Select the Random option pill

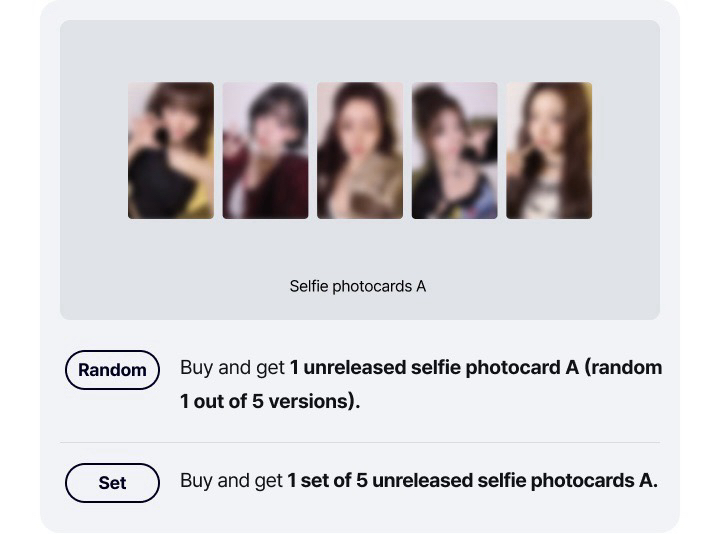pos(112,370)
